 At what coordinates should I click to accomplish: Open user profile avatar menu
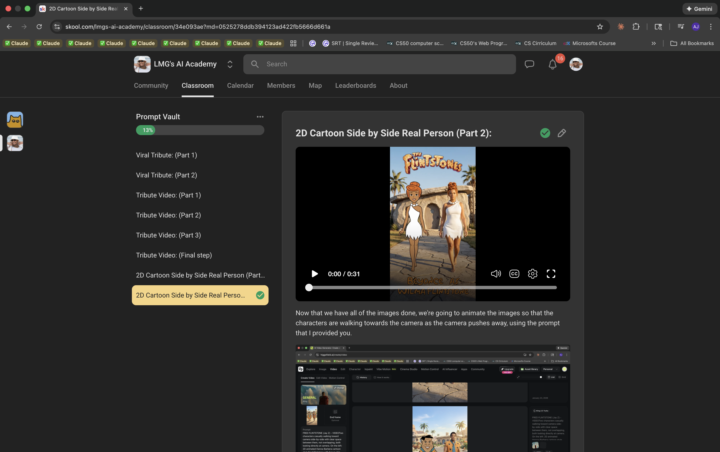click(x=576, y=64)
